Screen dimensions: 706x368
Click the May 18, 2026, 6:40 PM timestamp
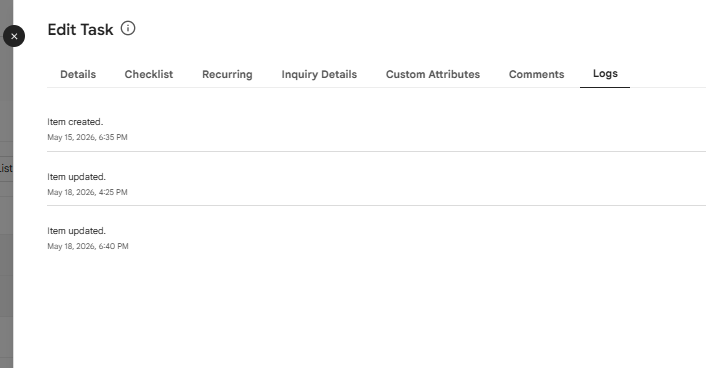[x=88, y=246]
